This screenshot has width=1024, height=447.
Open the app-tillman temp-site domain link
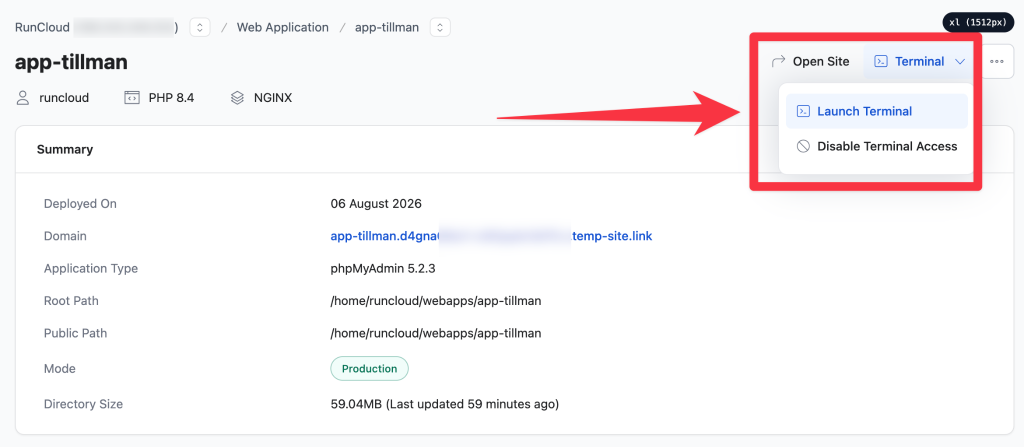[491, 236]
